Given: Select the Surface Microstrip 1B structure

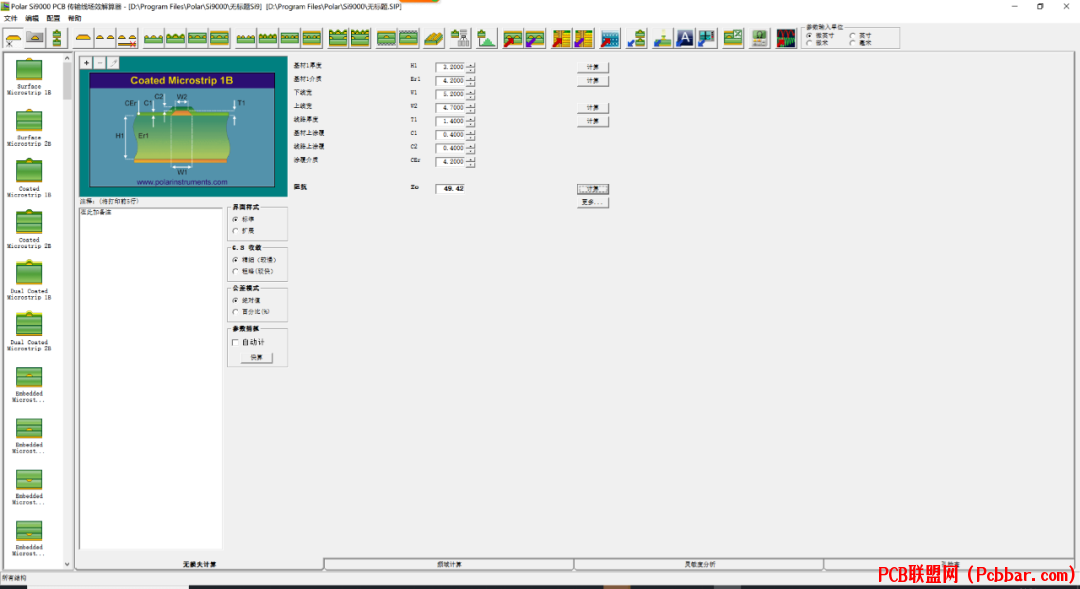Looking at the screenshot, I should tap(29, 76).
